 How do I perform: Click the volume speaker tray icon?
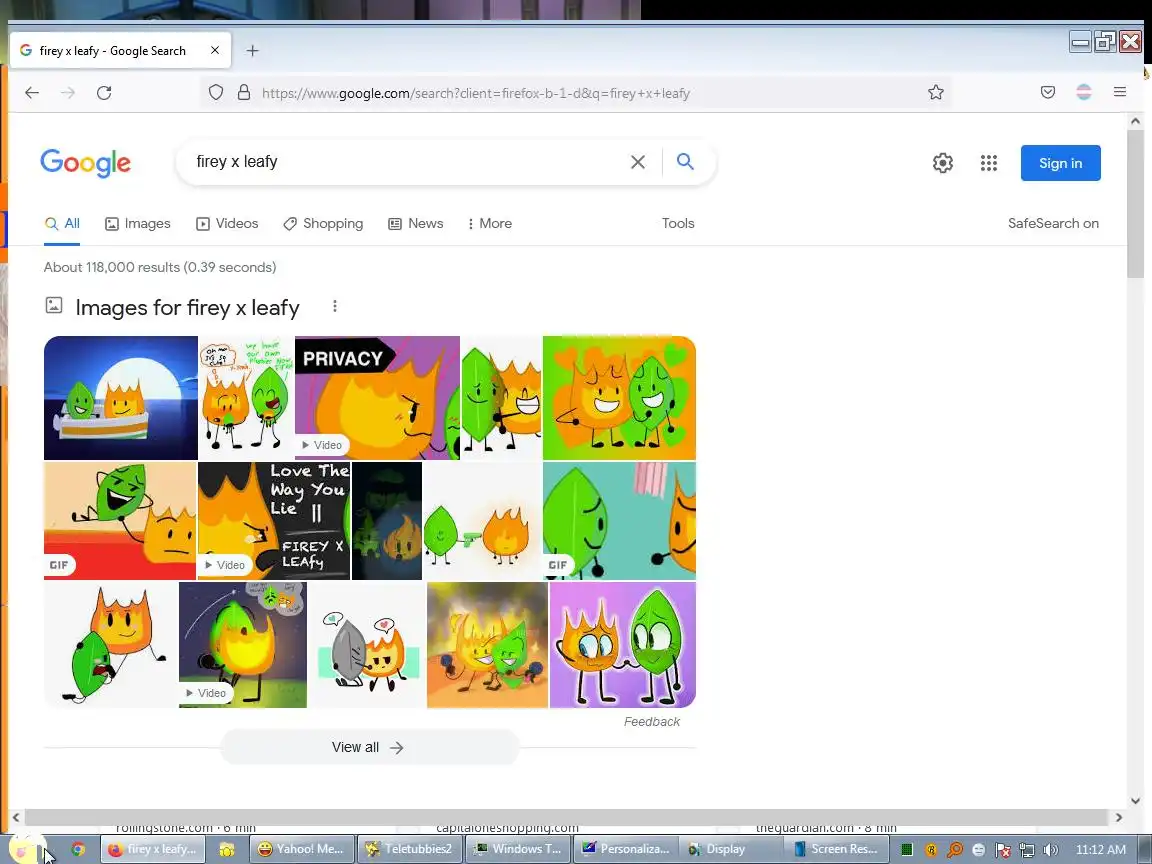[x=1051, y=850]
